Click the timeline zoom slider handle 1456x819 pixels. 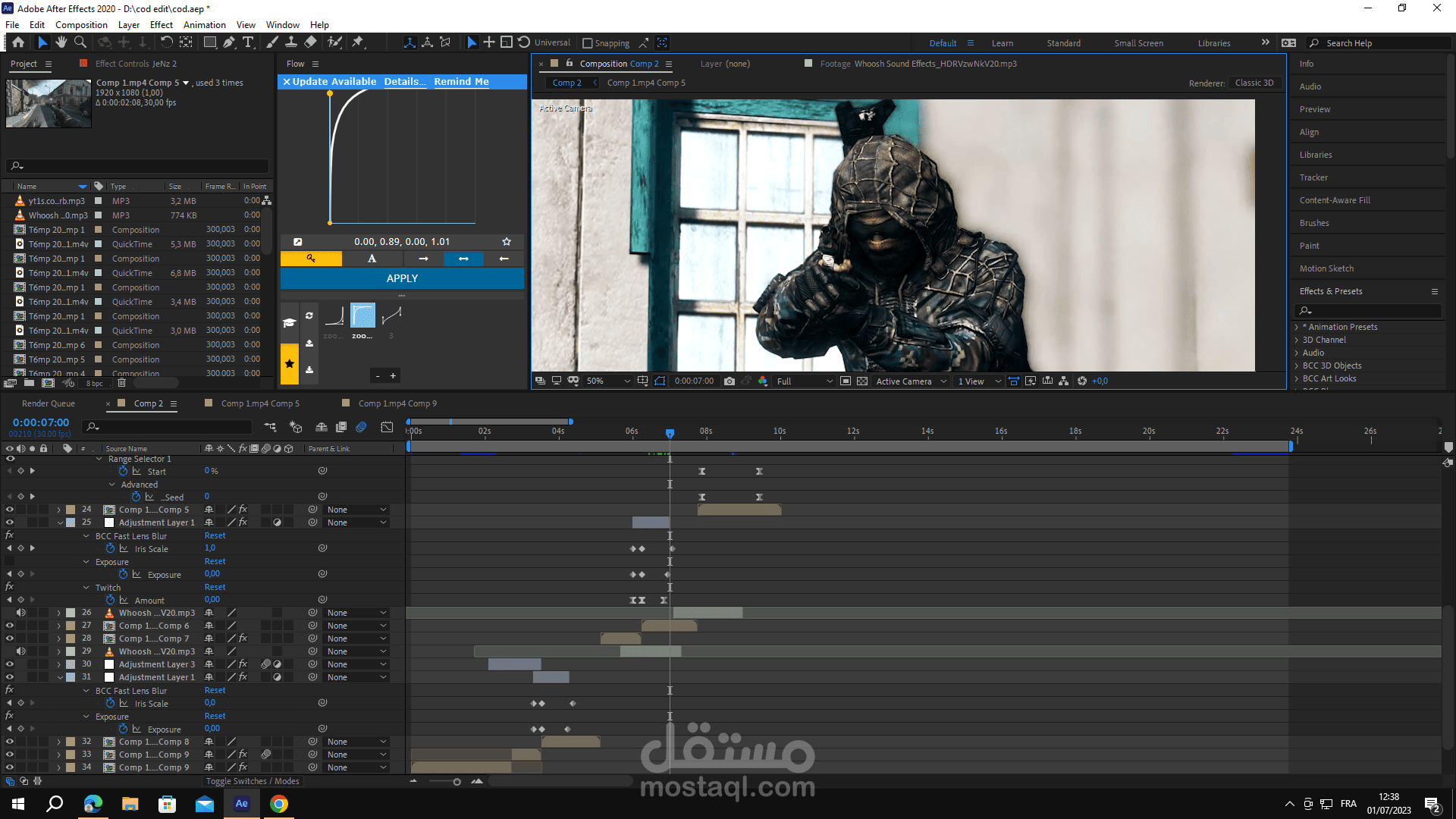tap(457, 782)
